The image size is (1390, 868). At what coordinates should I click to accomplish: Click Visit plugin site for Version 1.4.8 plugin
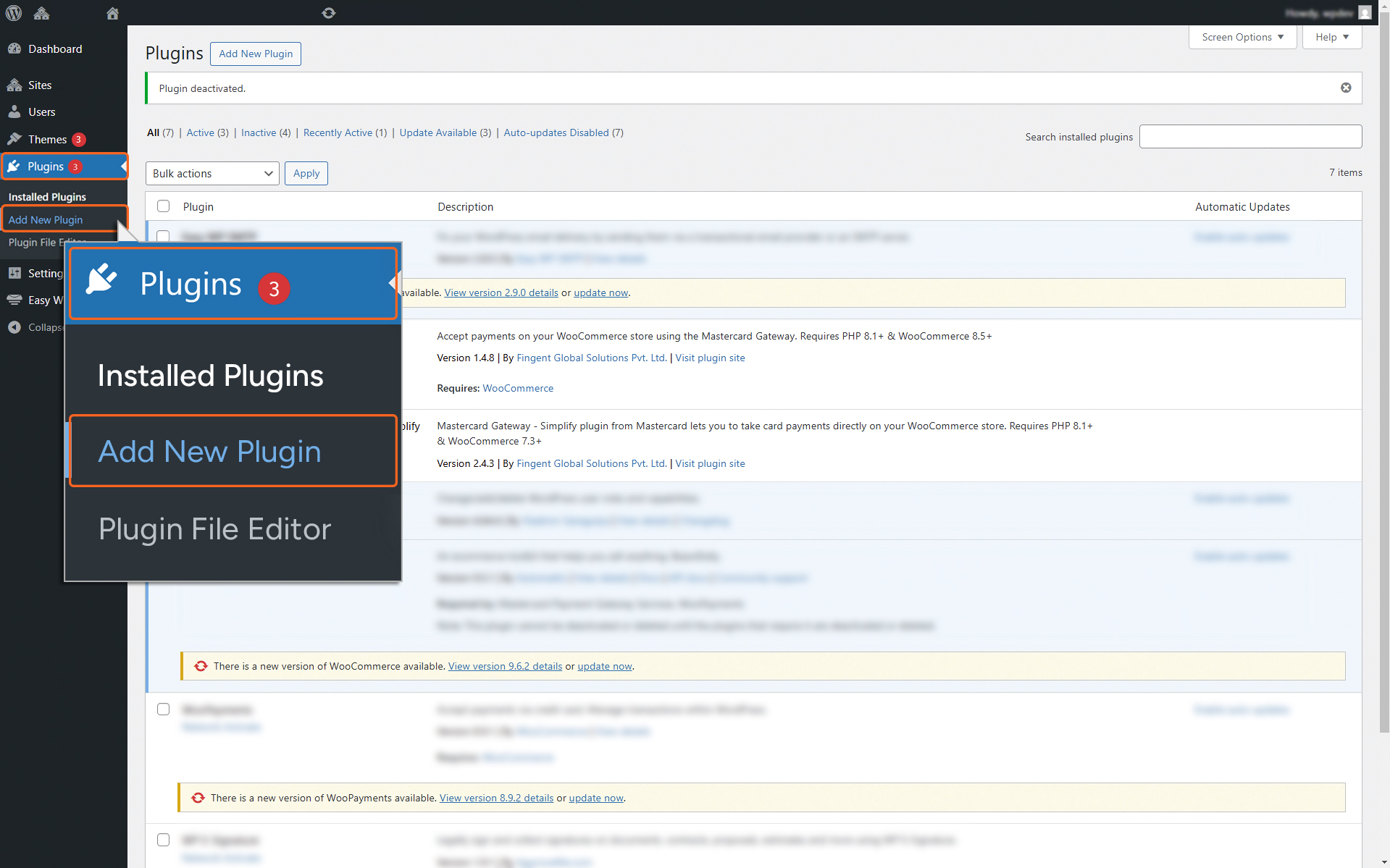(710, 358)
